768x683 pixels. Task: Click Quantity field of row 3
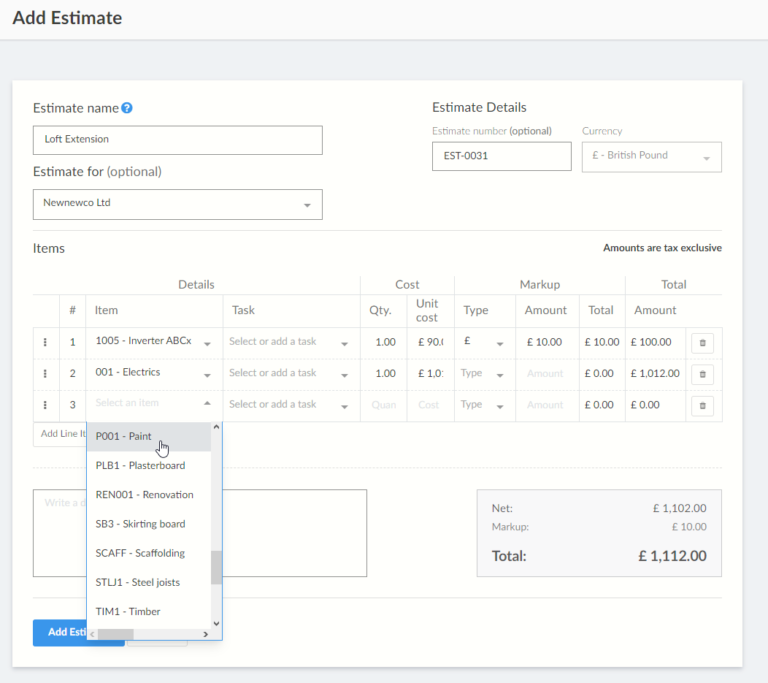(x=384, y=405)
